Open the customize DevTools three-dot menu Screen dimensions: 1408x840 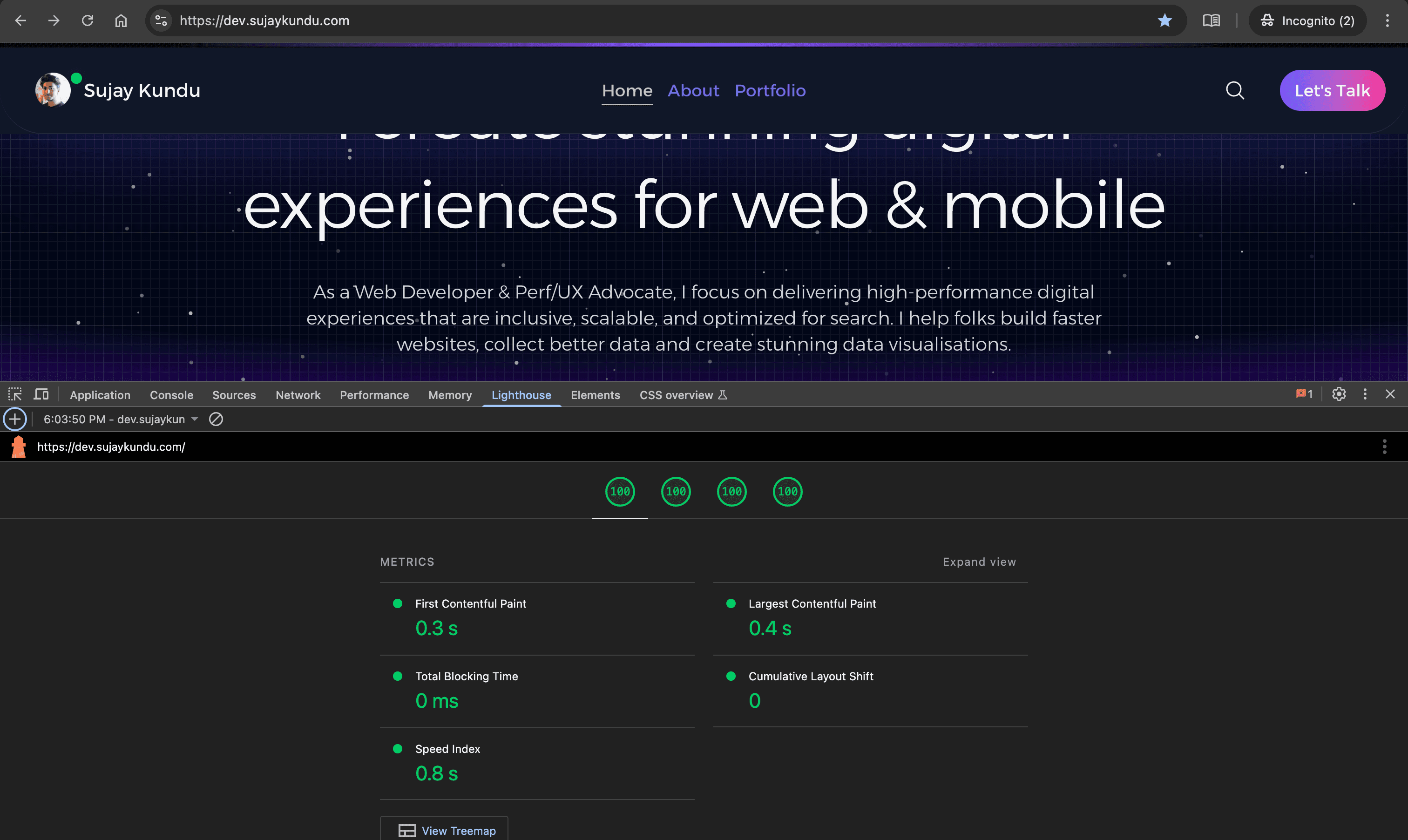click(x=1365, y=394)
